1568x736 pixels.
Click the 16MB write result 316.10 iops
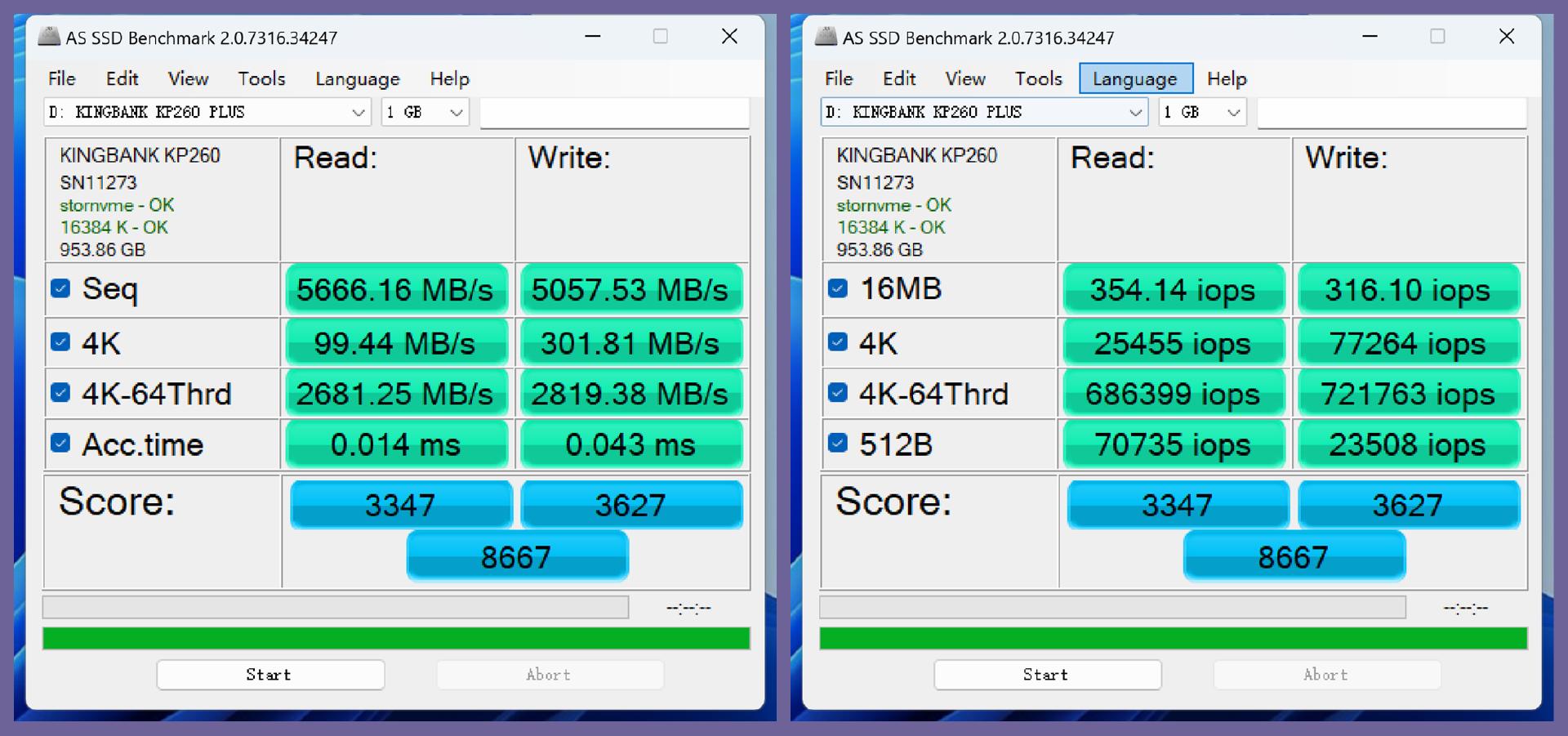coord(1409,289)
